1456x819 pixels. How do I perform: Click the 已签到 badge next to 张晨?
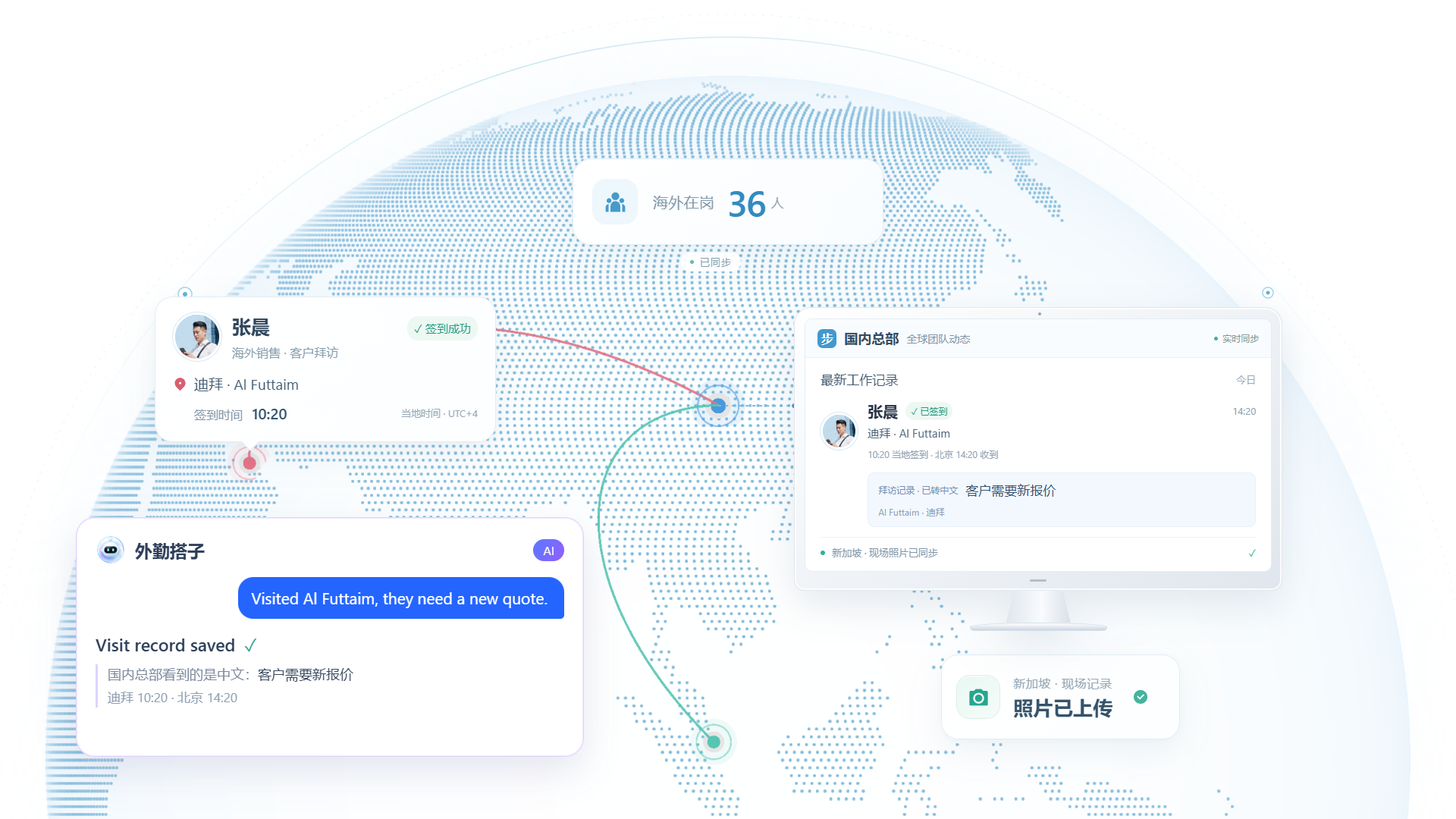pyautogui.click(x=929, y=411)
